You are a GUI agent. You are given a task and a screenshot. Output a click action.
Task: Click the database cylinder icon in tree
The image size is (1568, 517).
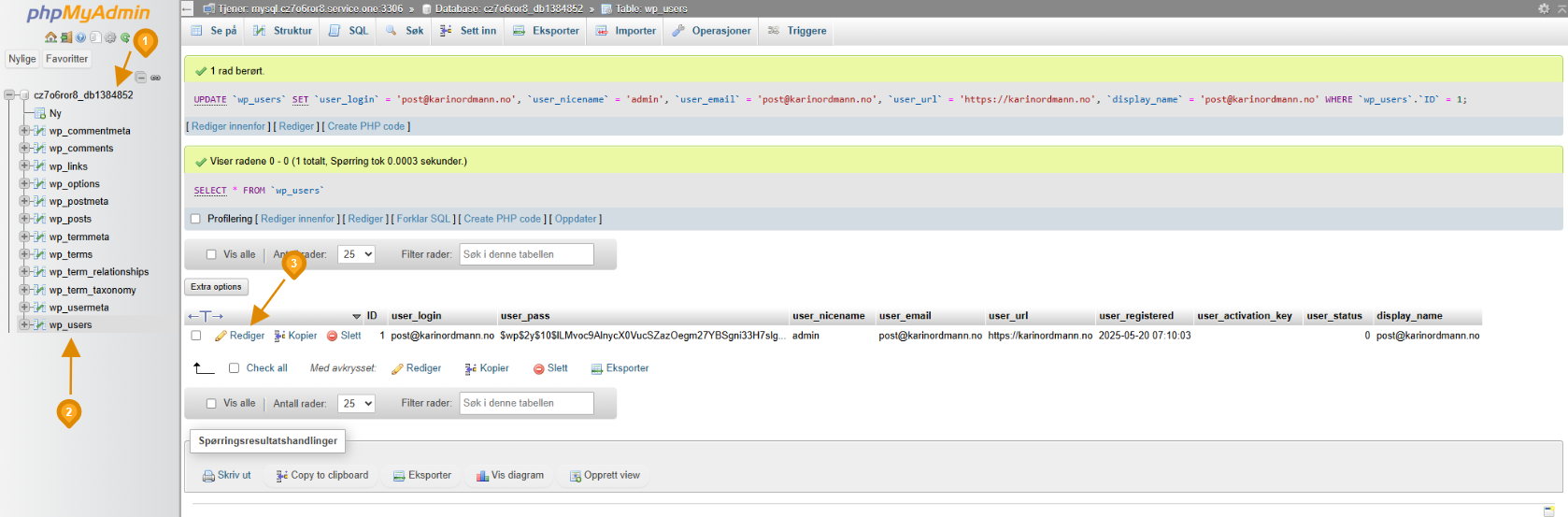(23, 95)
